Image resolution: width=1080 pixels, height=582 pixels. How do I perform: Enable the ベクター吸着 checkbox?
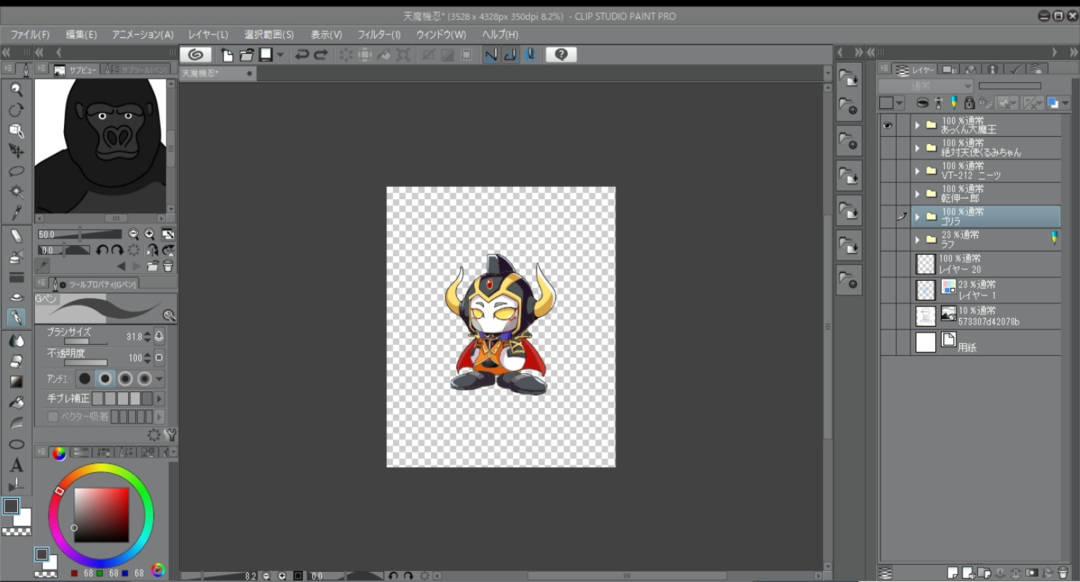click(x=52, y=416)
